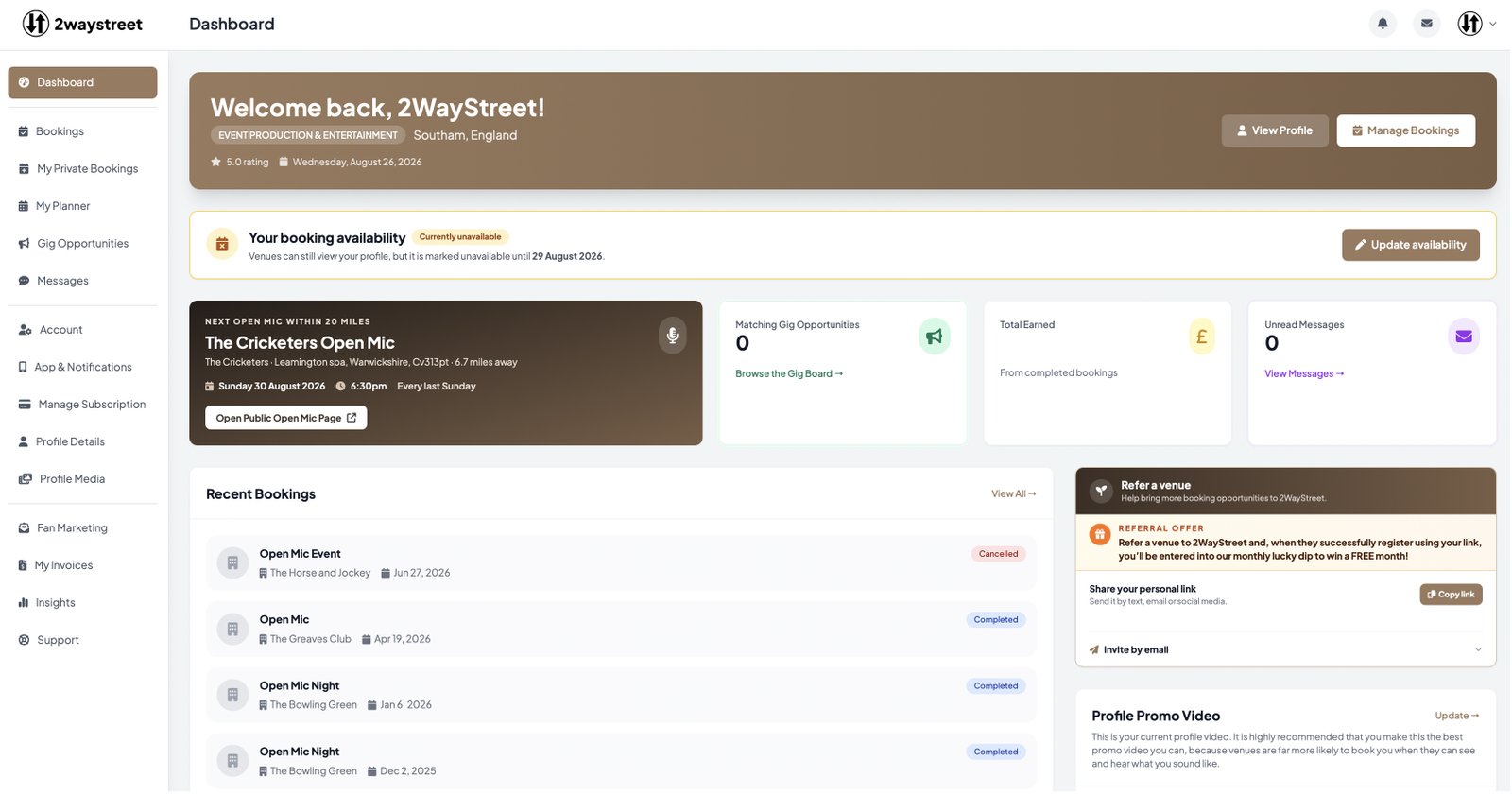The height and width of the screenshot is (795, 1512).
Task: Click the Currently unavailable badge
Action: [x=460, y=237]
